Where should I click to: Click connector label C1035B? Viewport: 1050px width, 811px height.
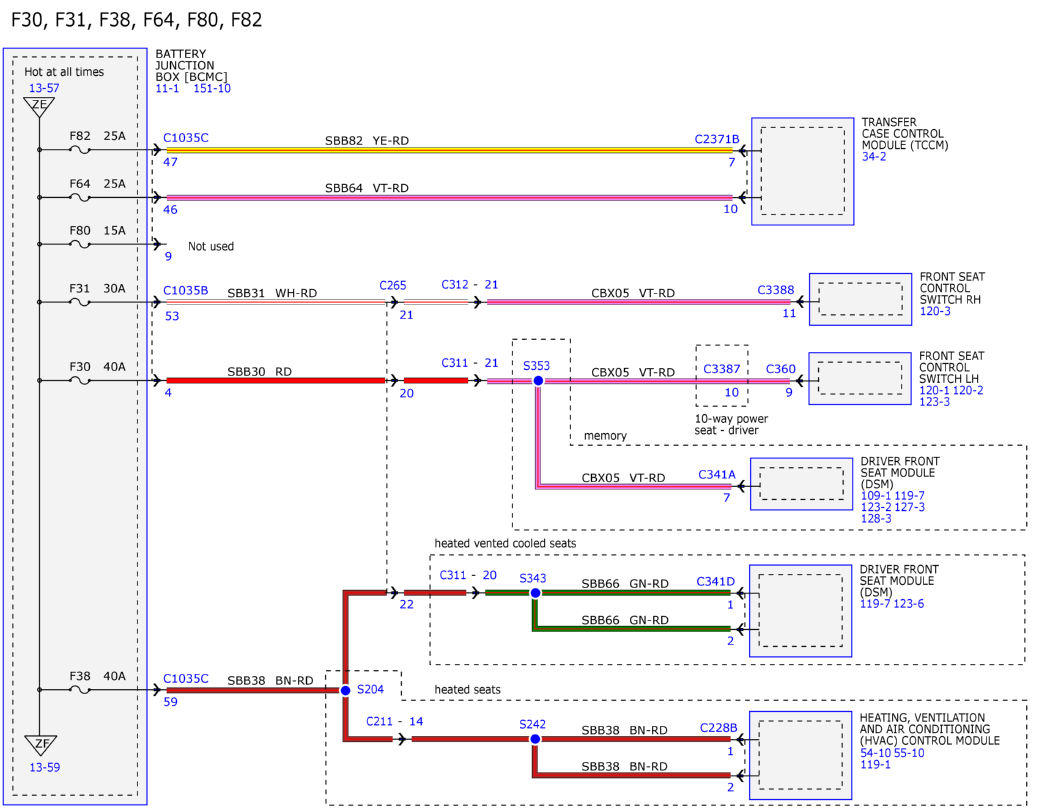[185, 291]
